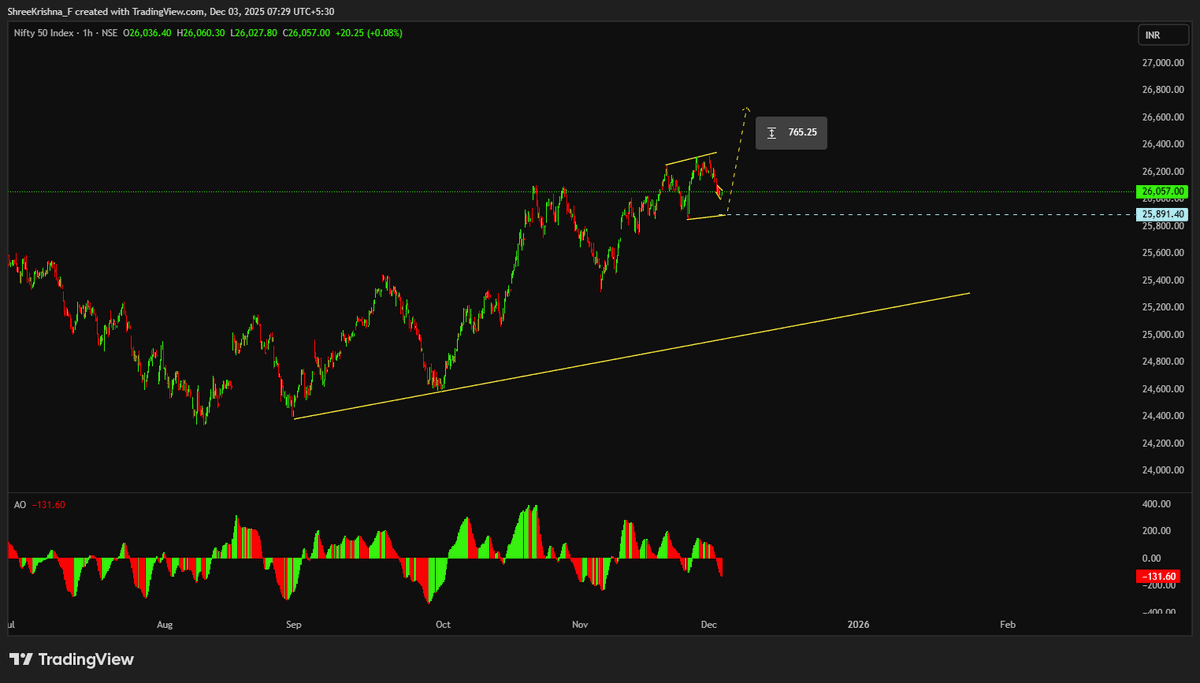Click the 25,200.00 price axis label
Screen dimensions: 1200x683
[1162, 307]
